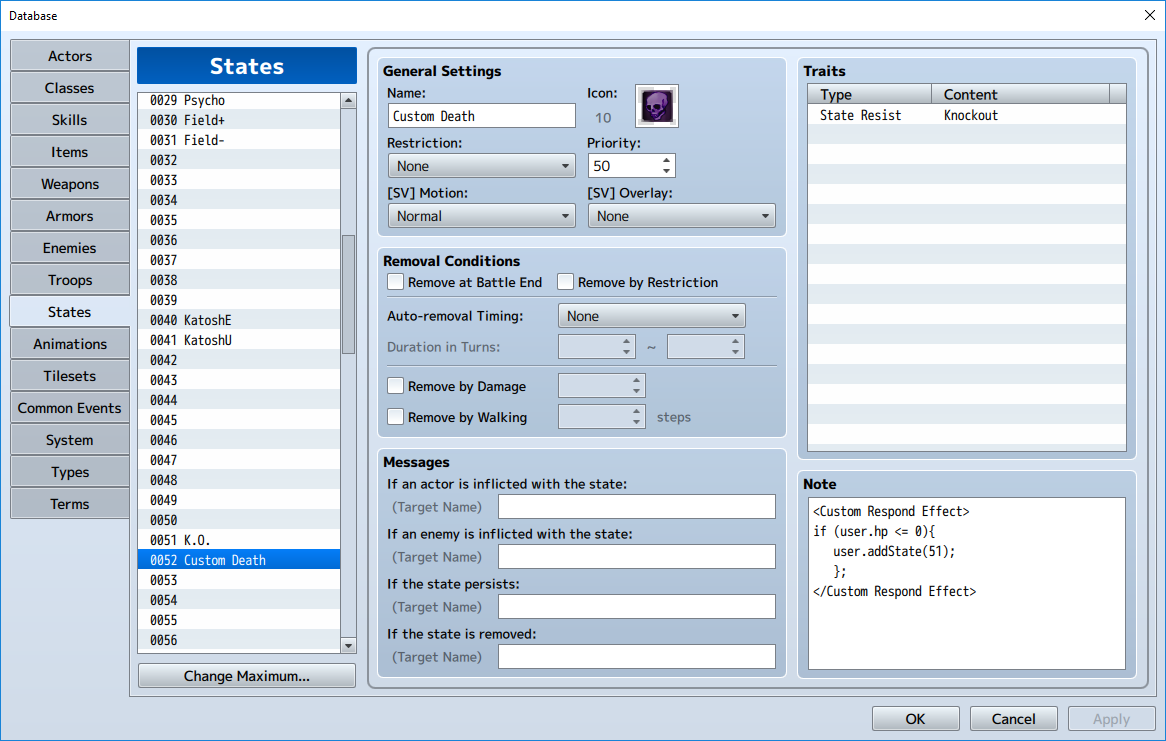Click the Priority value field

click(x=623, y=166)
